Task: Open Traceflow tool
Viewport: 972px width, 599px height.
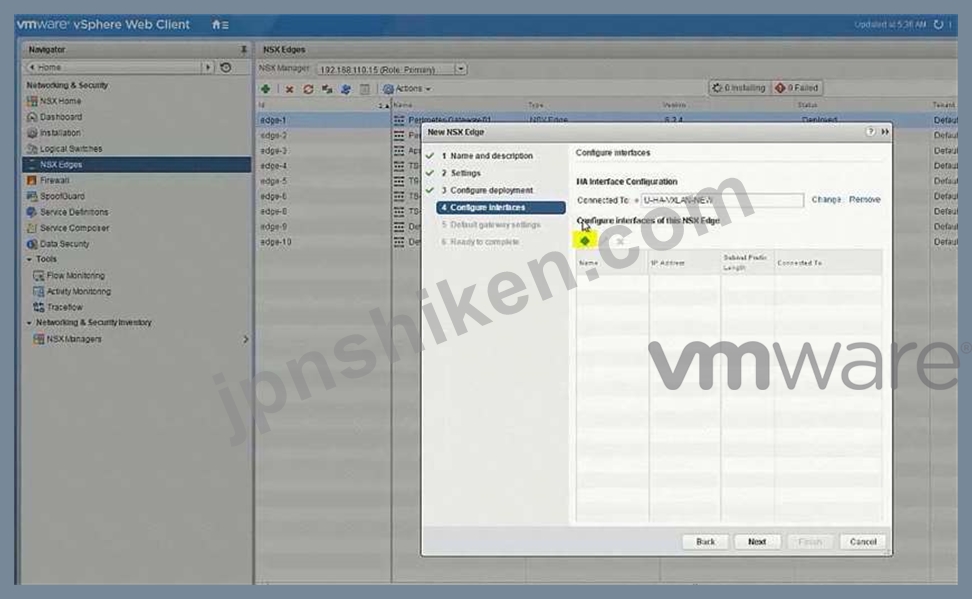Action: [x=58, y=308]
